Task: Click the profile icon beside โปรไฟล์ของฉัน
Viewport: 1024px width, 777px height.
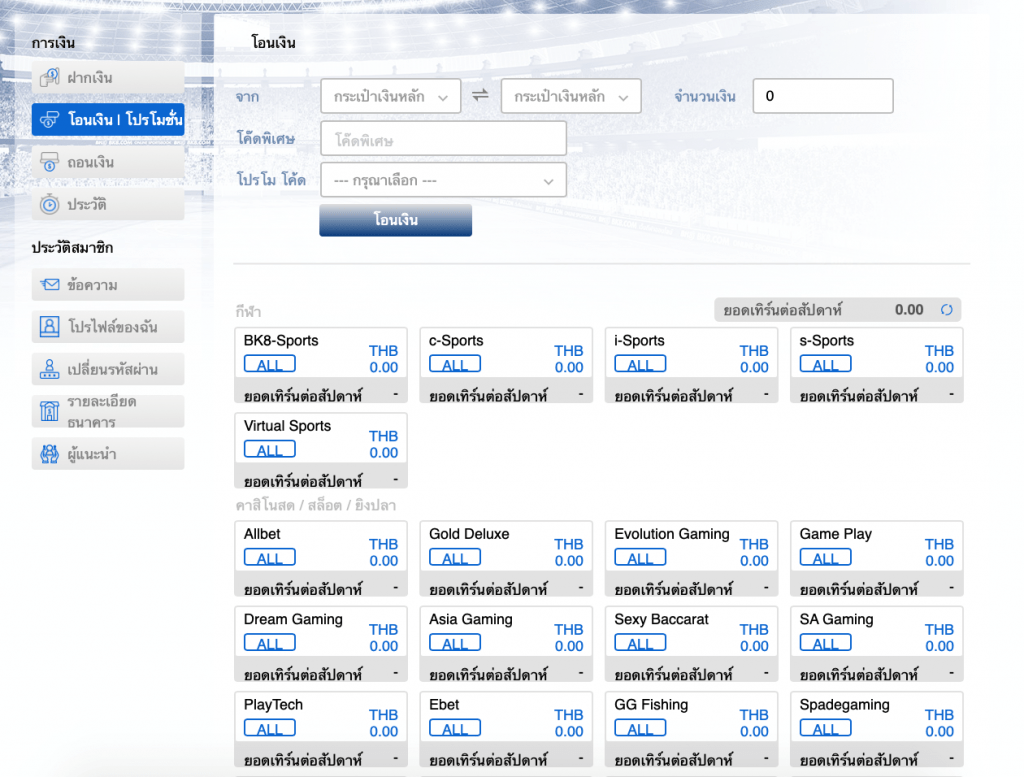Action: tap(49, 327)
